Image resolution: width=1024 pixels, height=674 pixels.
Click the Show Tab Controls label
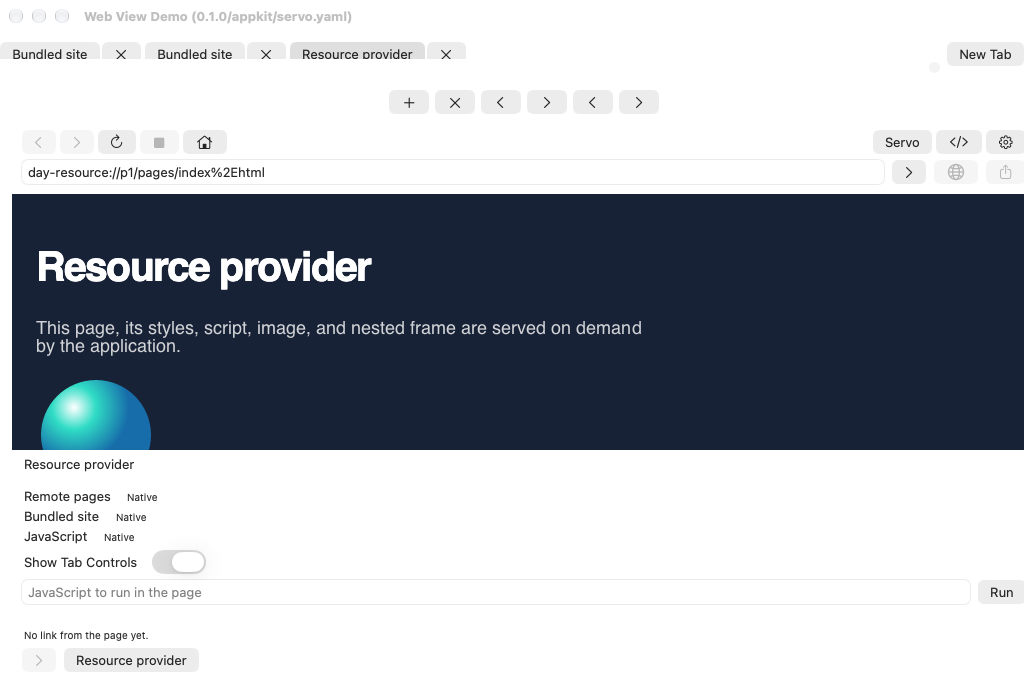tap(80, 562)
